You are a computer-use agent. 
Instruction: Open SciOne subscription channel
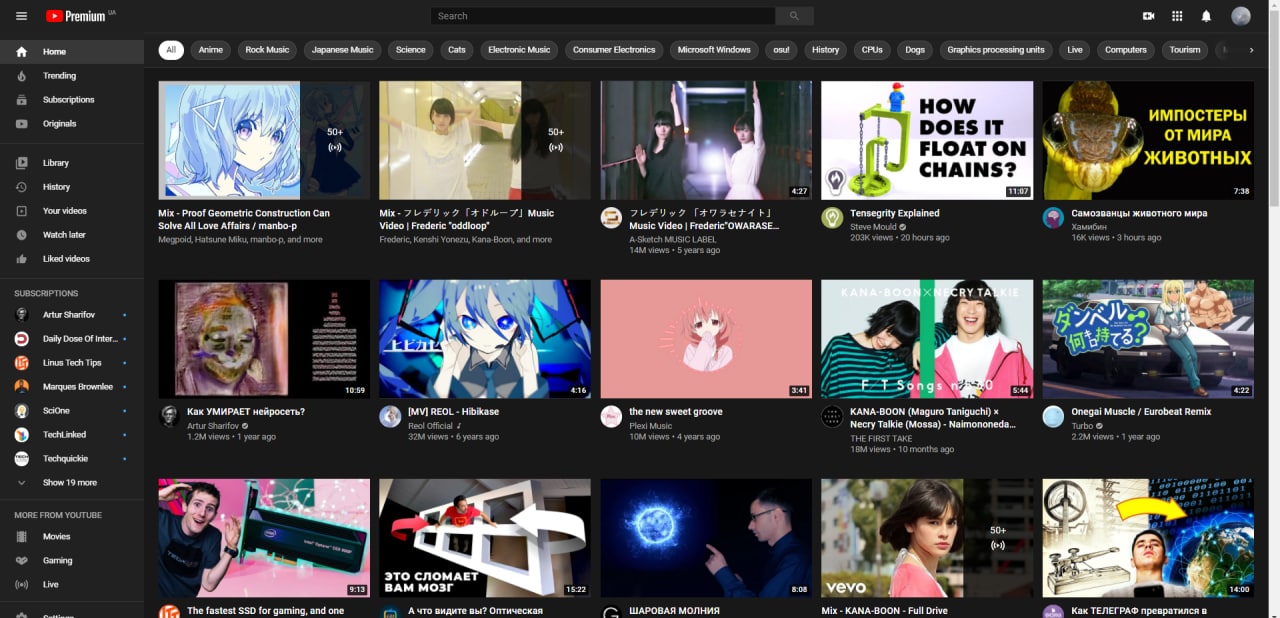point(72,411)
